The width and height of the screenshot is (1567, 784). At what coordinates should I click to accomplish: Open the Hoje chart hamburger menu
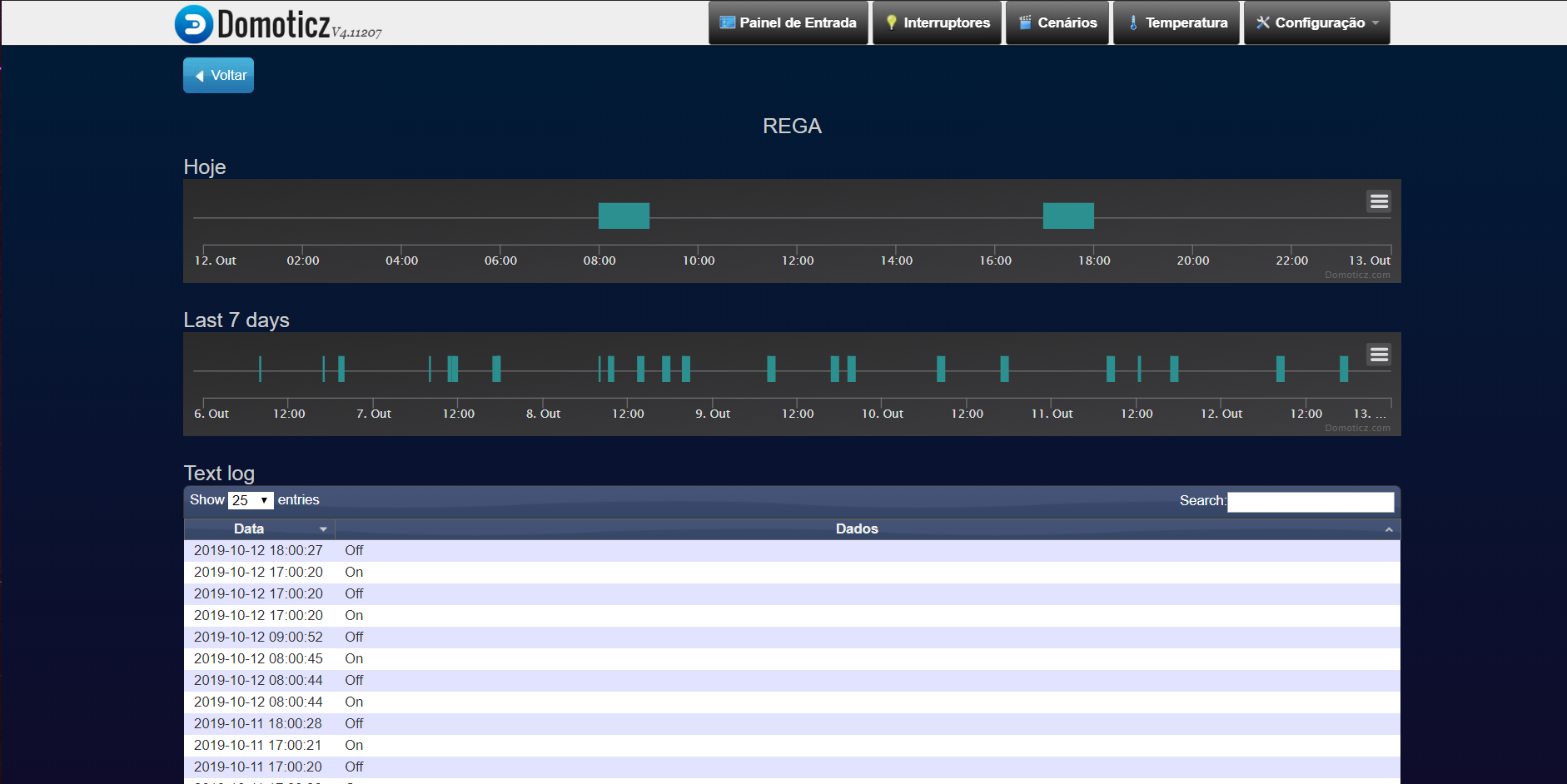pyautogui.click(x=1379, y=201)
